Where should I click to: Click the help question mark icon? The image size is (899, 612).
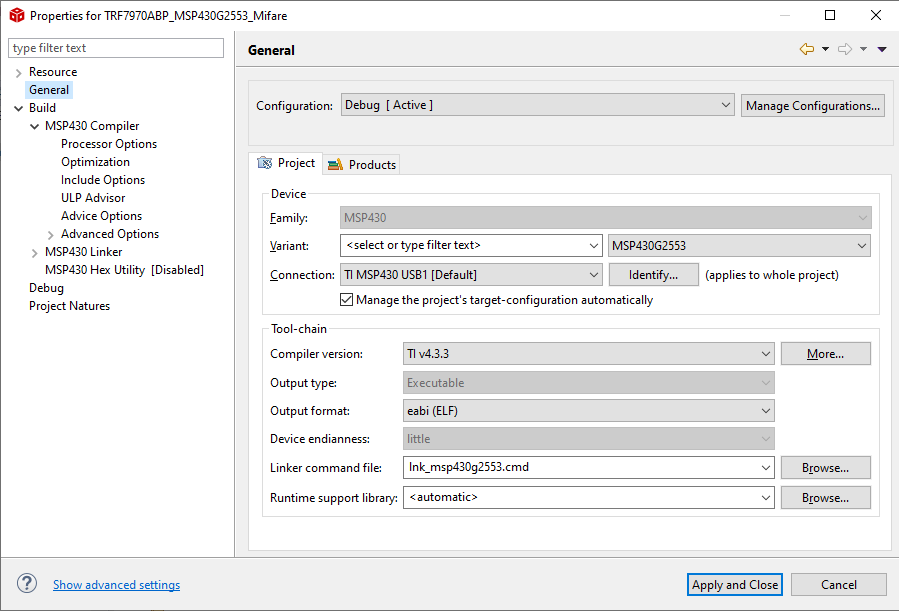tap(27, 584)
